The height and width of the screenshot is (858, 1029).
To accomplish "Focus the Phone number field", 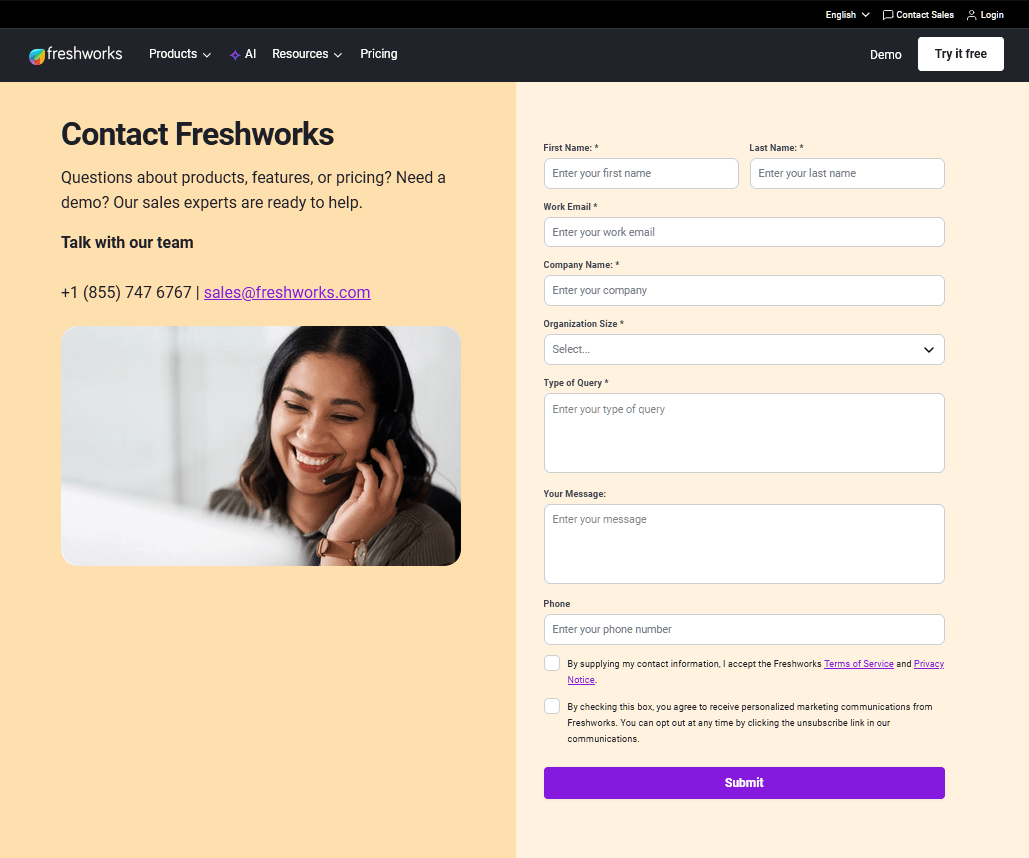I will (744, 630).
